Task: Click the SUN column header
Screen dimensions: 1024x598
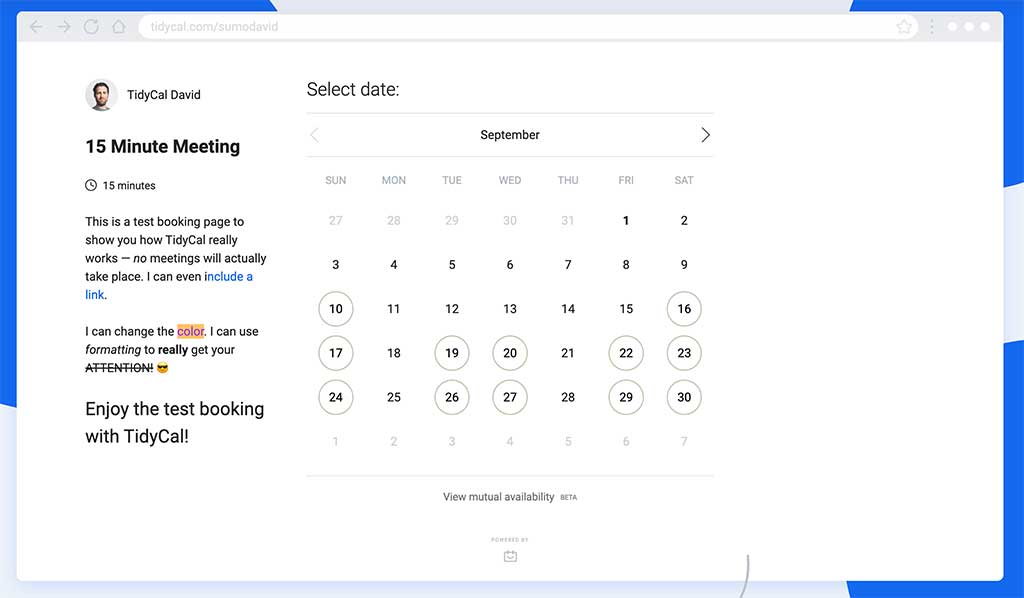Action: (x=336, y=180)
